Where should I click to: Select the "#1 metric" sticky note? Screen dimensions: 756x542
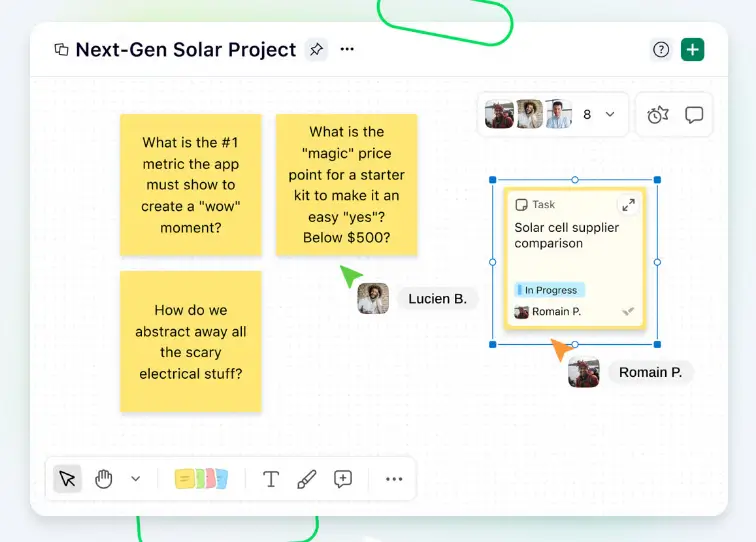pyautogui.click(x=191, y=185)
